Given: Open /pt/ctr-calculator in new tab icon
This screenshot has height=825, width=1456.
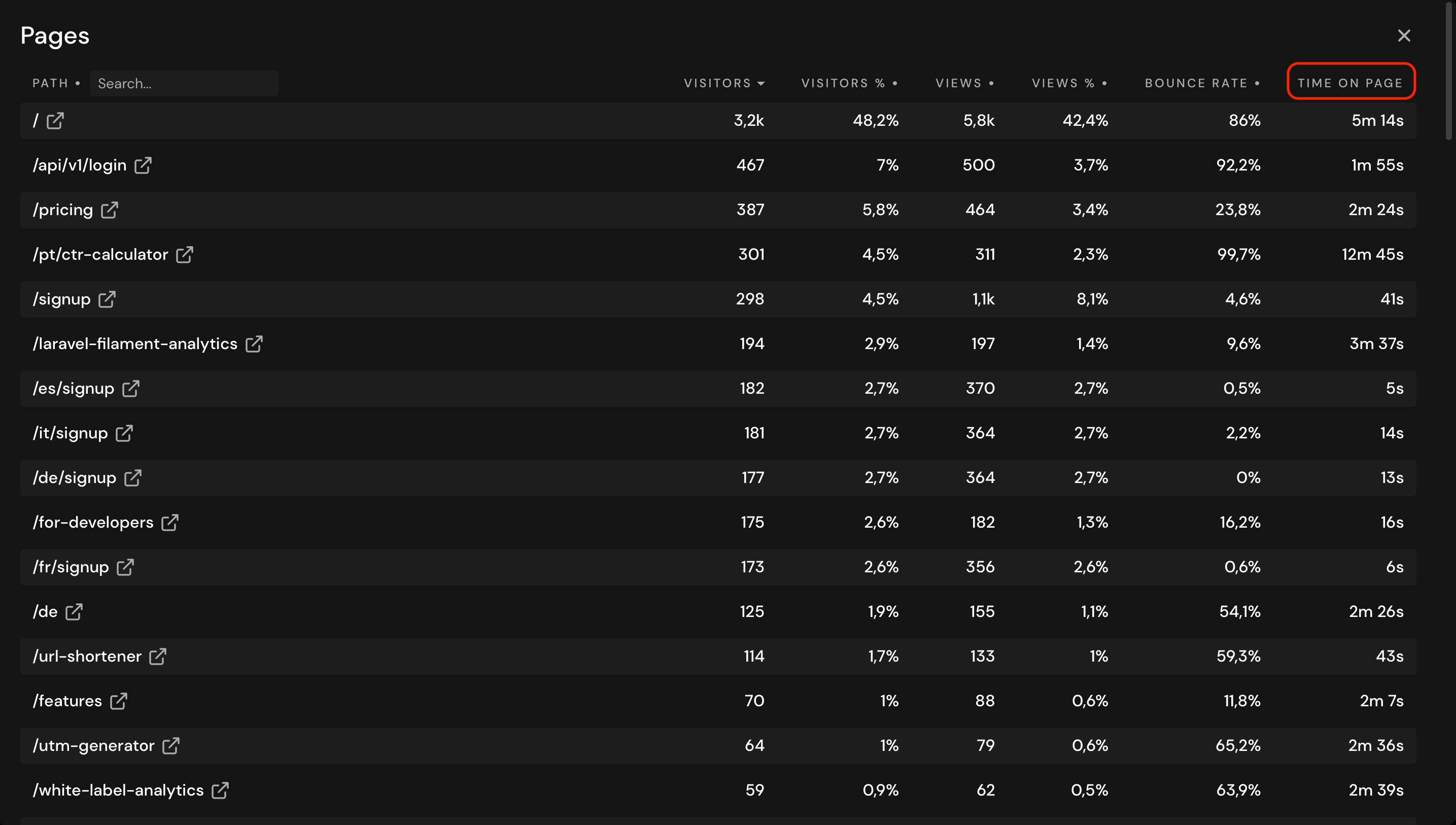Looking at the screenshot, I should tap(185, 254).
